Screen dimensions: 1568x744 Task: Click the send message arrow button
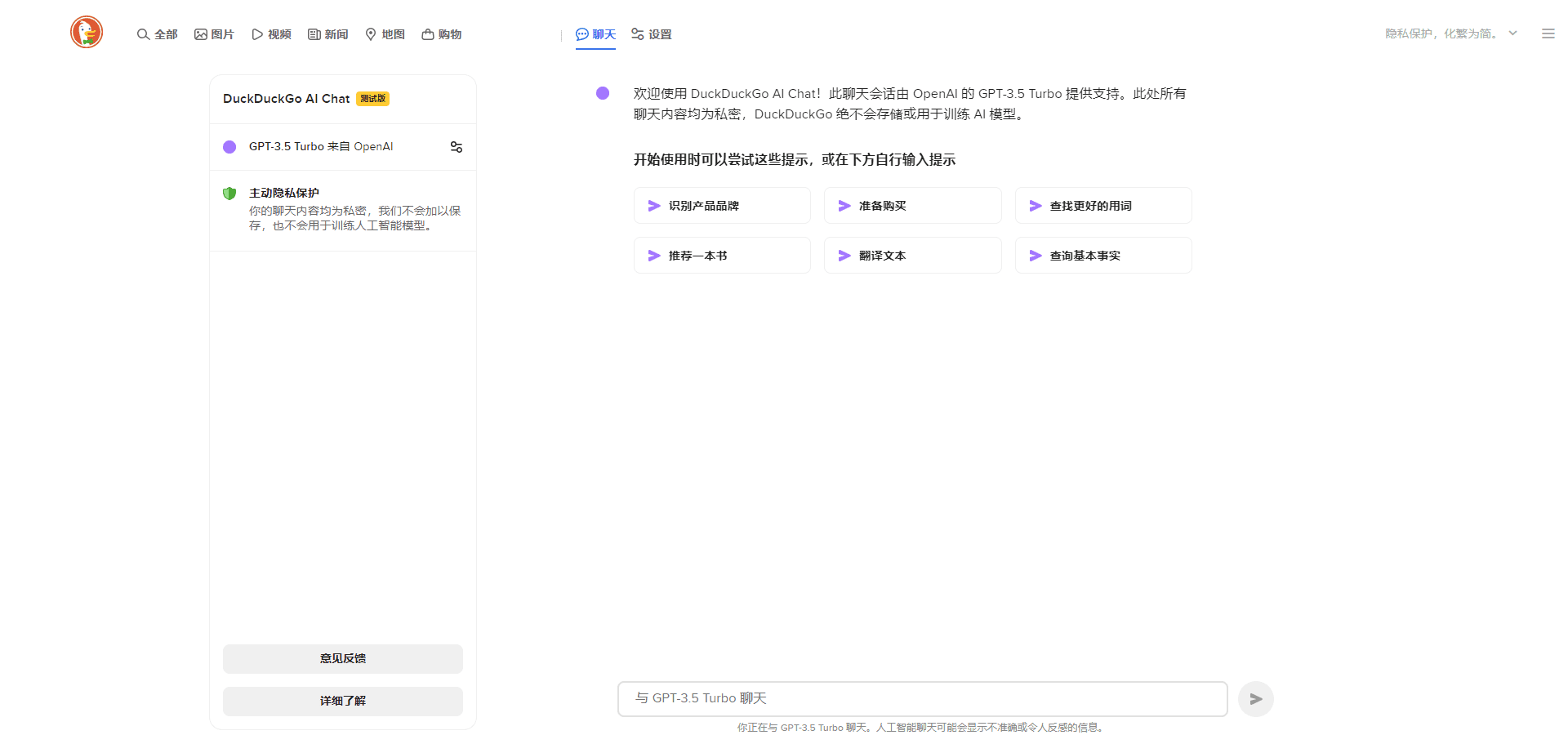[1256, 699]
